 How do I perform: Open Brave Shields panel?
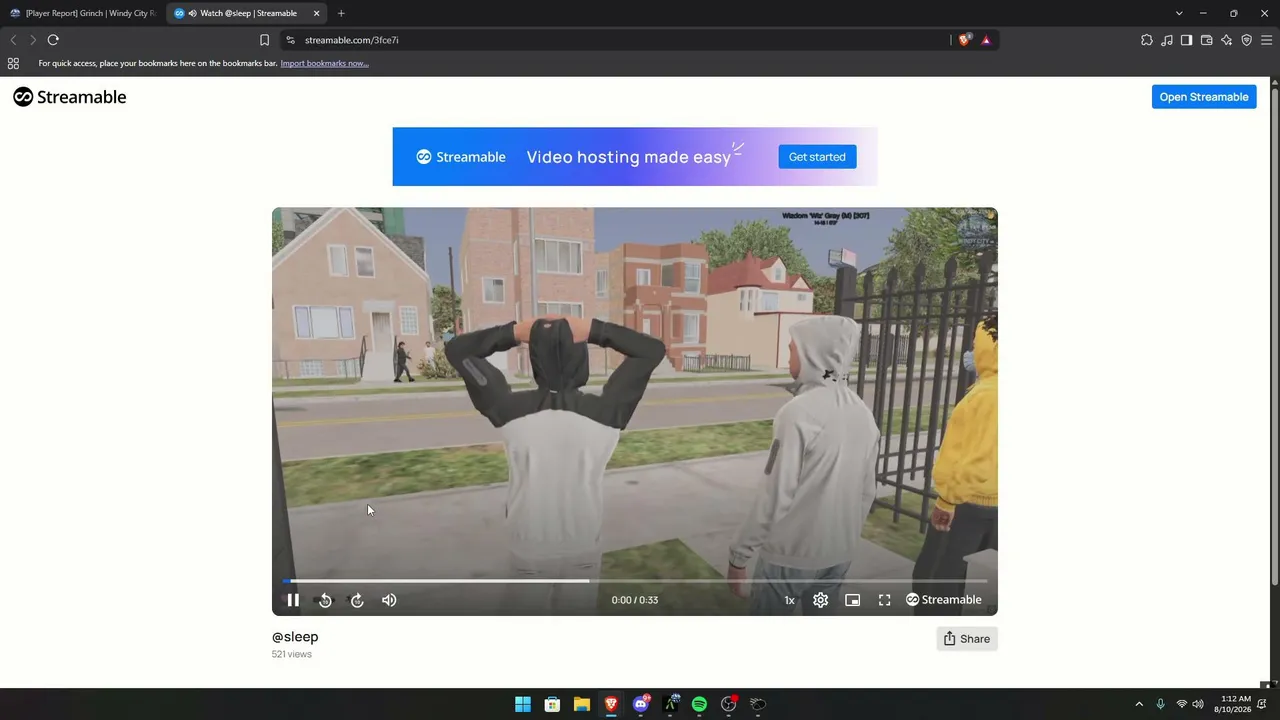965,40
